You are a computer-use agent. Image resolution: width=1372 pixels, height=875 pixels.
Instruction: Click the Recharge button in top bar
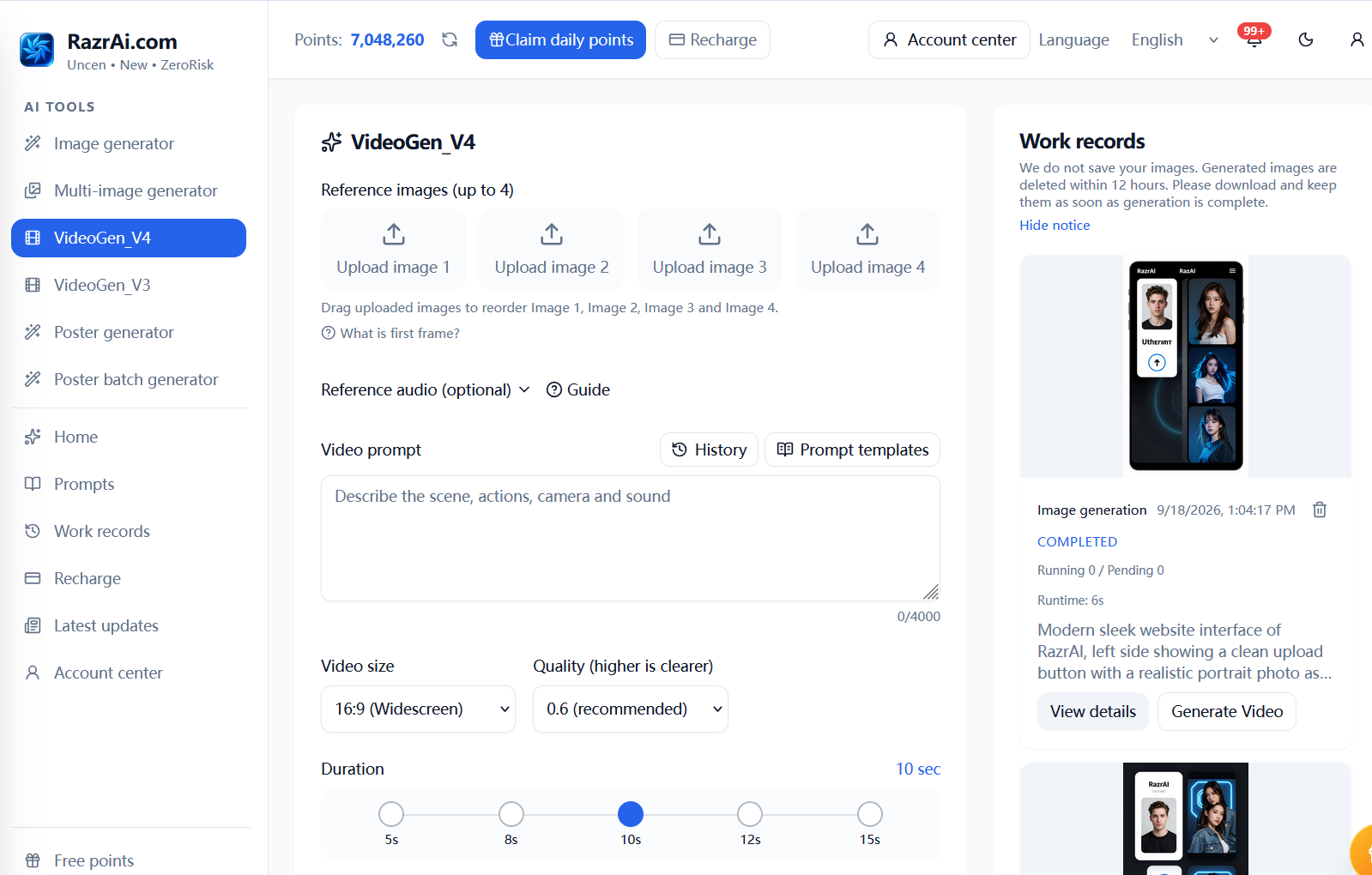(712, 39)
